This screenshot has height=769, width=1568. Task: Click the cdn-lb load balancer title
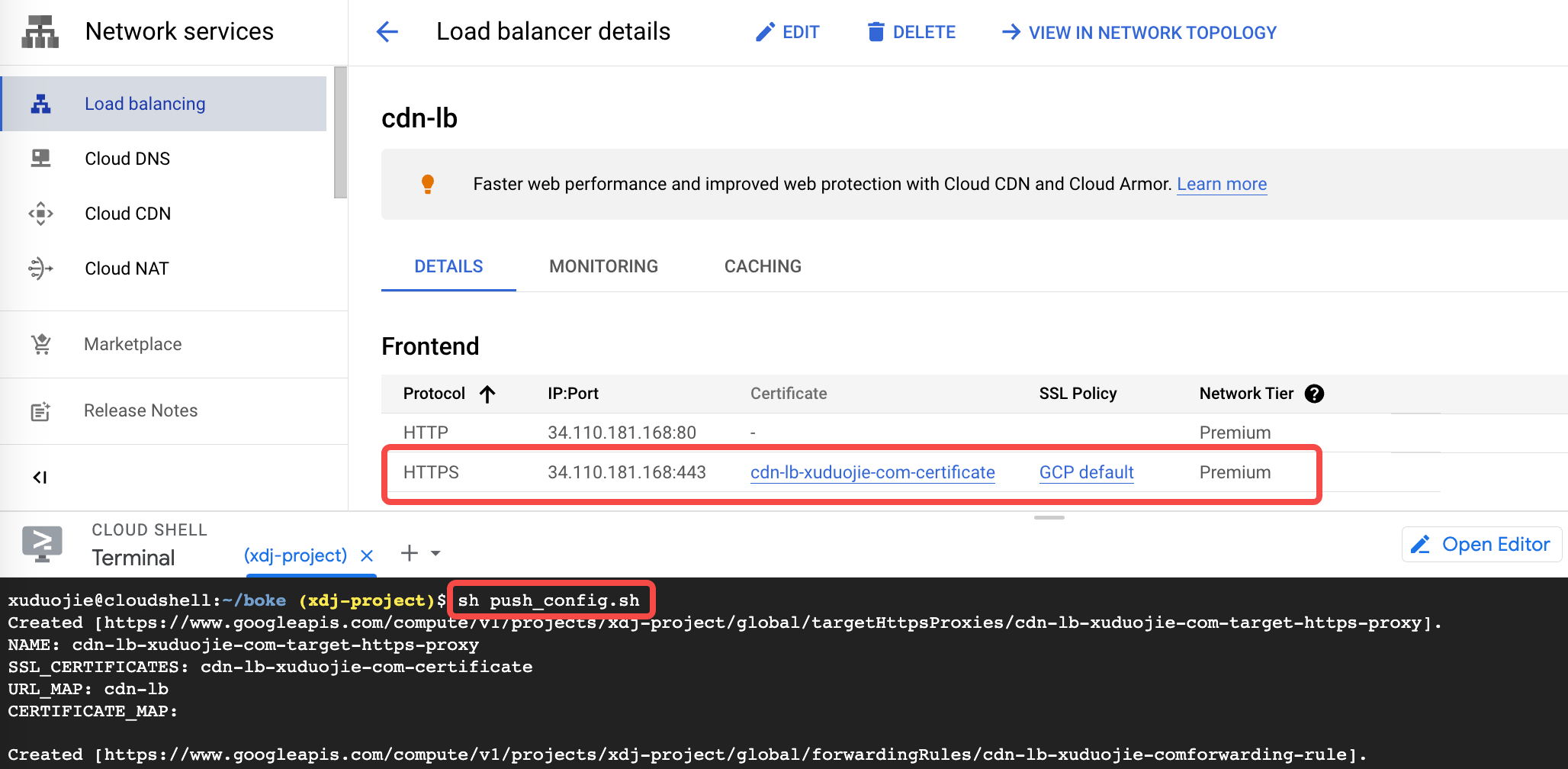(419, 118)
